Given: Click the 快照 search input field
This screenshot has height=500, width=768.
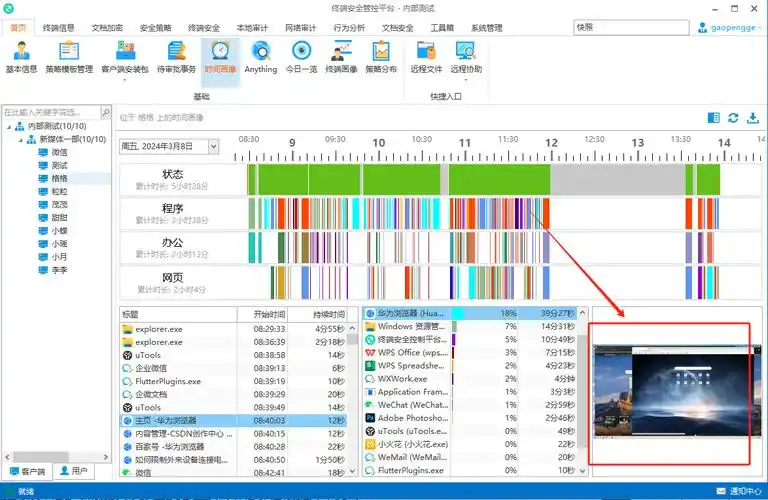Looking at the screenshot, I should (x=630, y=28).
